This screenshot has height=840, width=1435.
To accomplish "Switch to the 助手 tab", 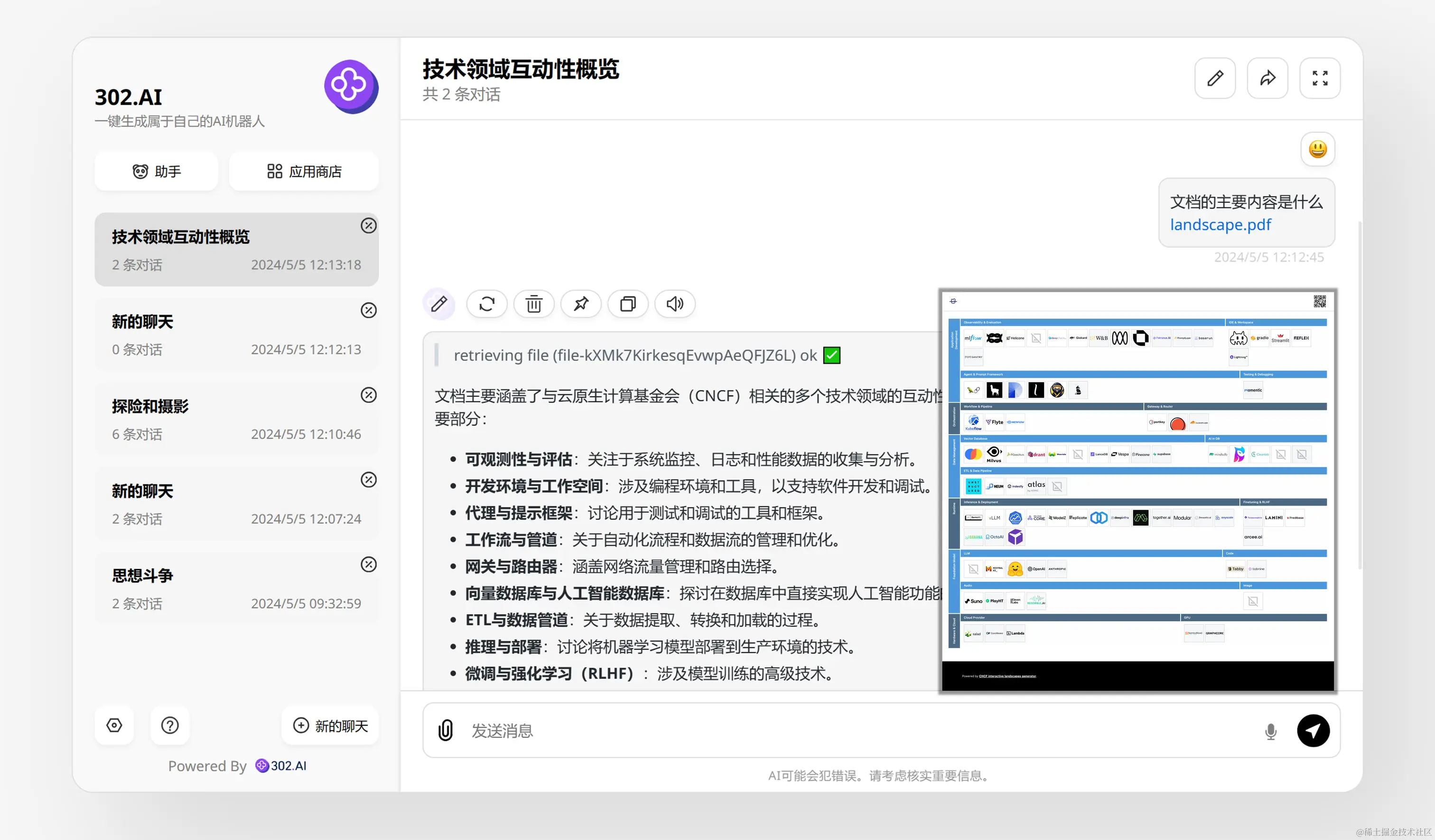I will point(156,171).
